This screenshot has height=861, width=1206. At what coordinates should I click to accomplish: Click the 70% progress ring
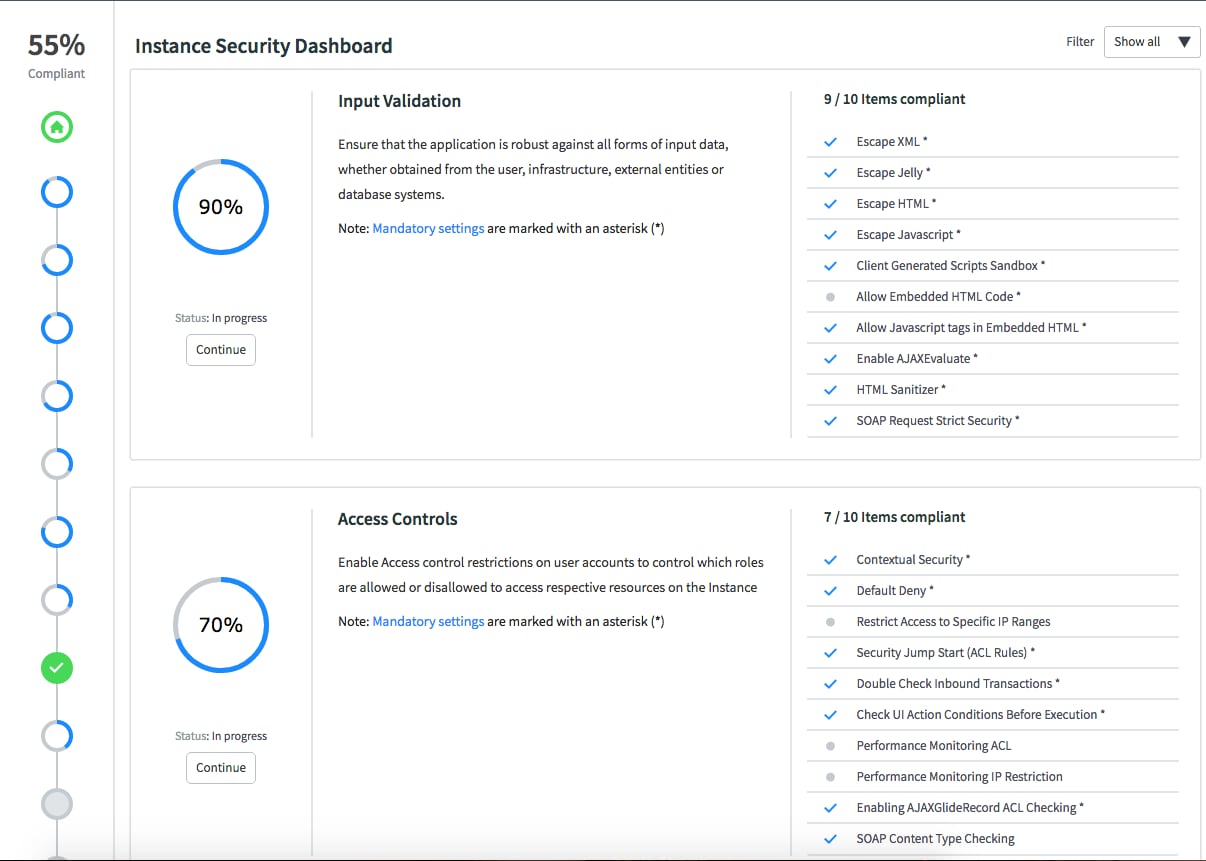[221, 625]
